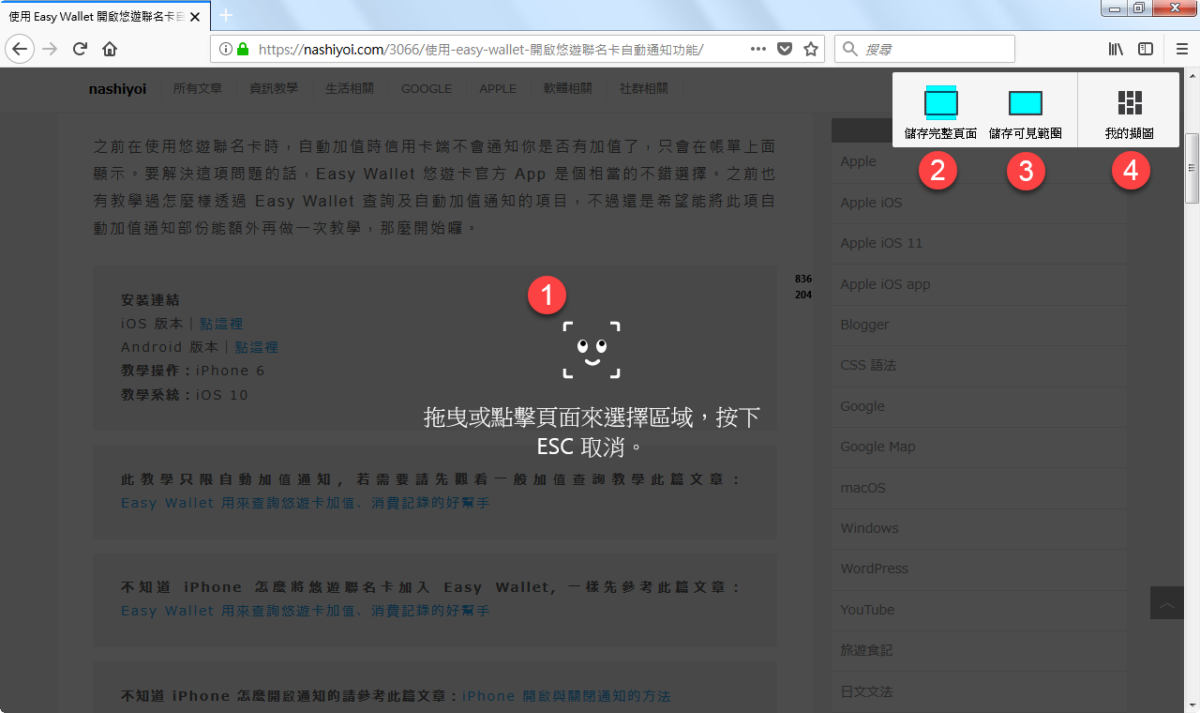This screenshot has width=1200, height=713.
Task: Click 儲存可見範圍 save visible area button
Action: coord(1025,112)
